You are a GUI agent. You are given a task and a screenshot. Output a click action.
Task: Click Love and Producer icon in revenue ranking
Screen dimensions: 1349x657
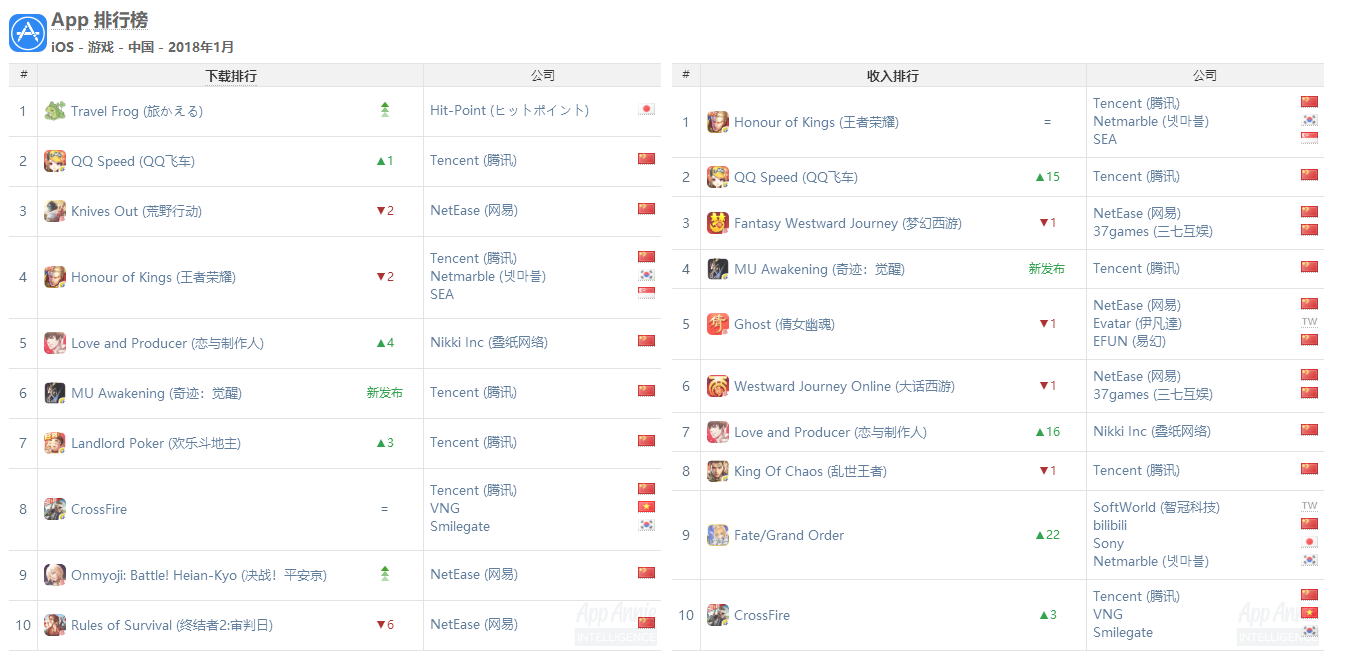point(718,432)
